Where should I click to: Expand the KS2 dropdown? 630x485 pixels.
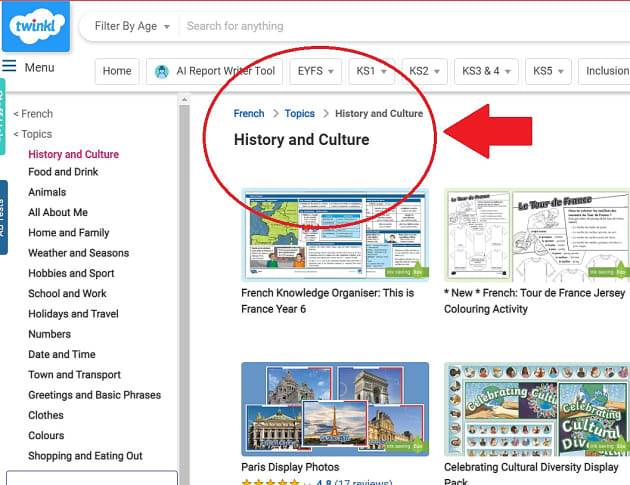coord(424,71)
